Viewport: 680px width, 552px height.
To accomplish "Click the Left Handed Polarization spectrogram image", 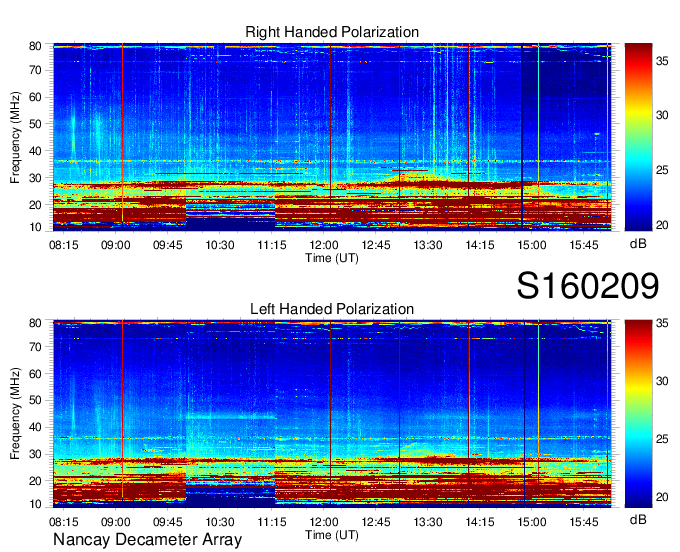I will coord(332,414).
